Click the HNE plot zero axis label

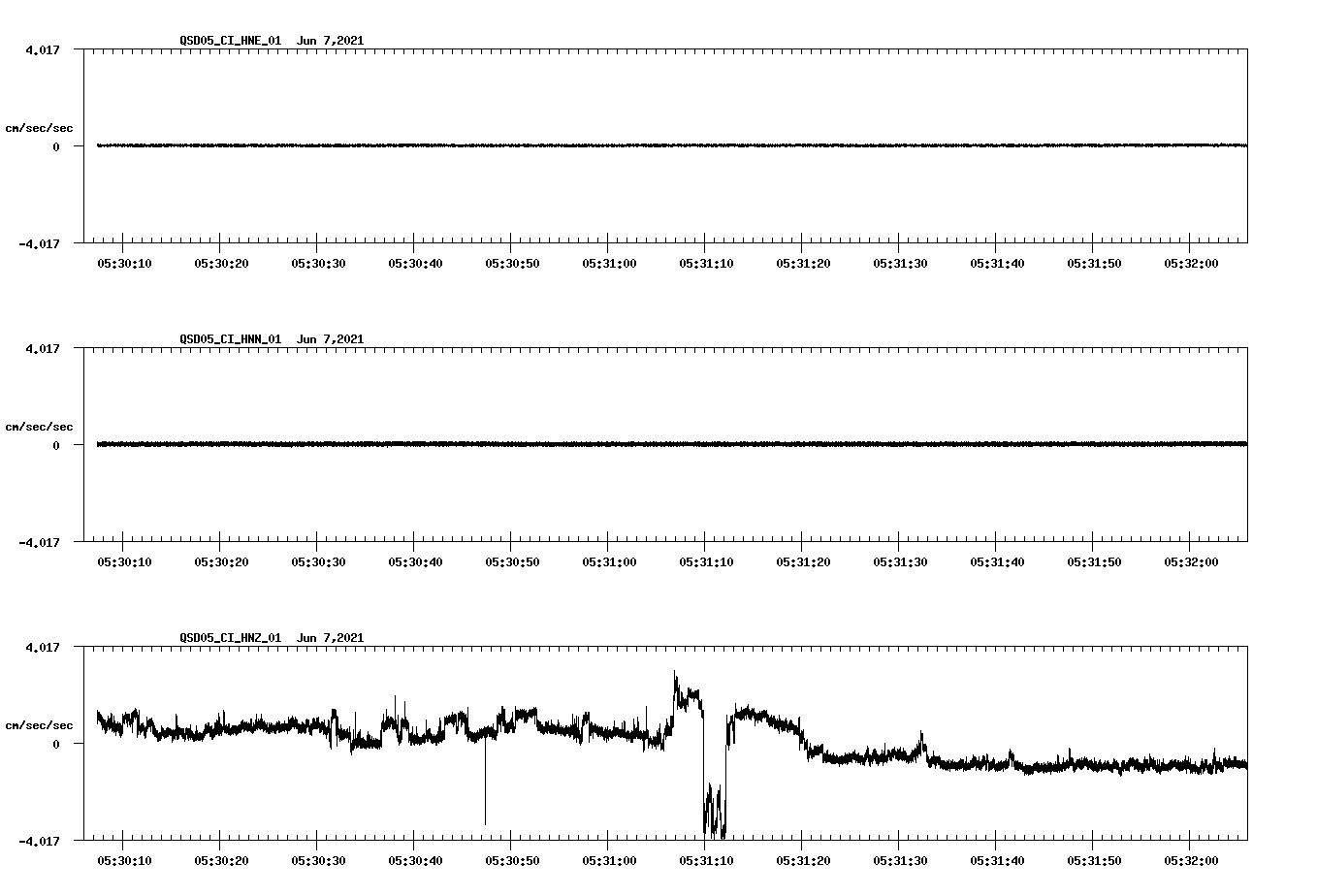click(55, 146)
